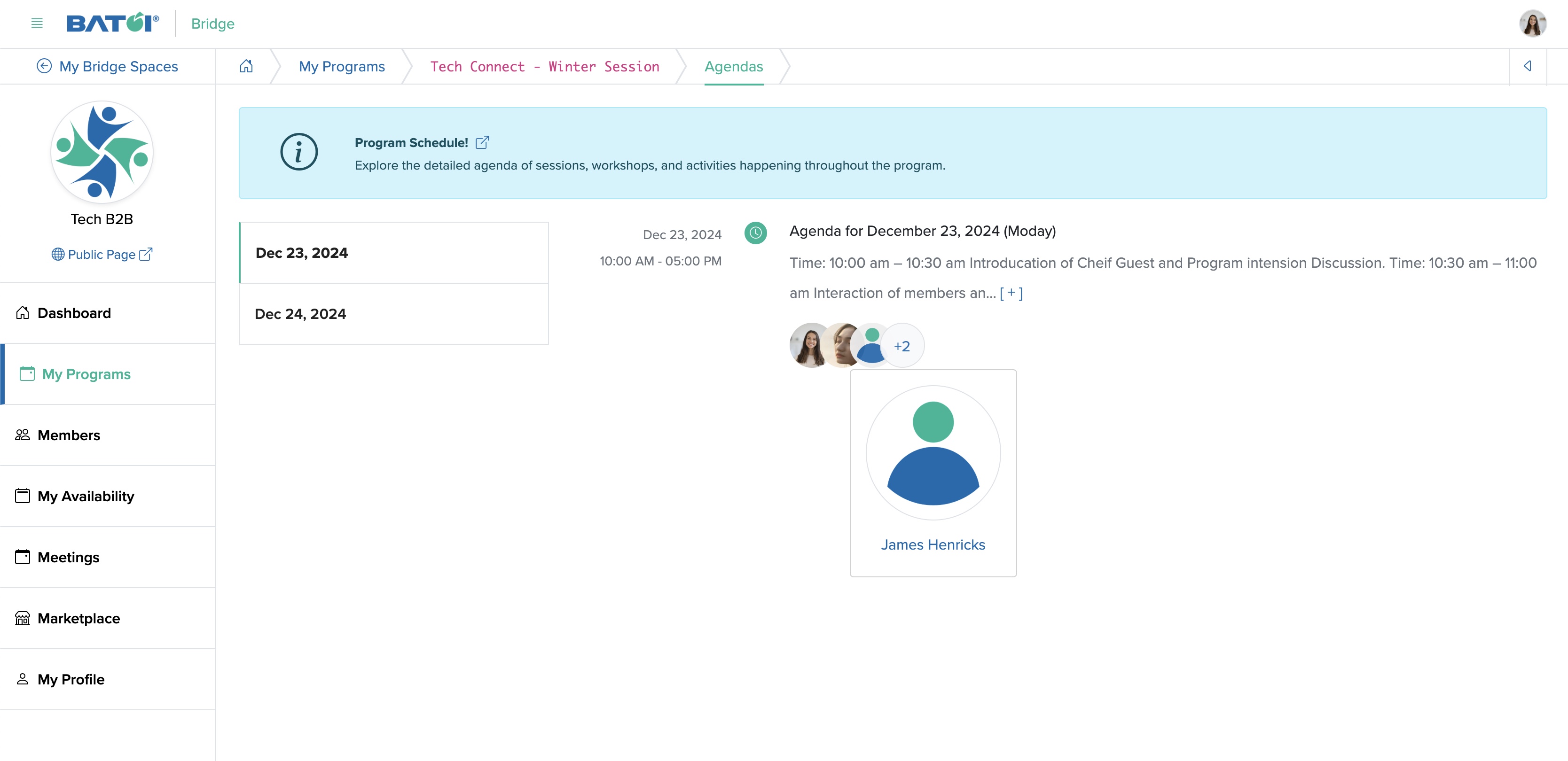Show the +2 more attendees
1568x761 pixels.
[x=902, y=346]
